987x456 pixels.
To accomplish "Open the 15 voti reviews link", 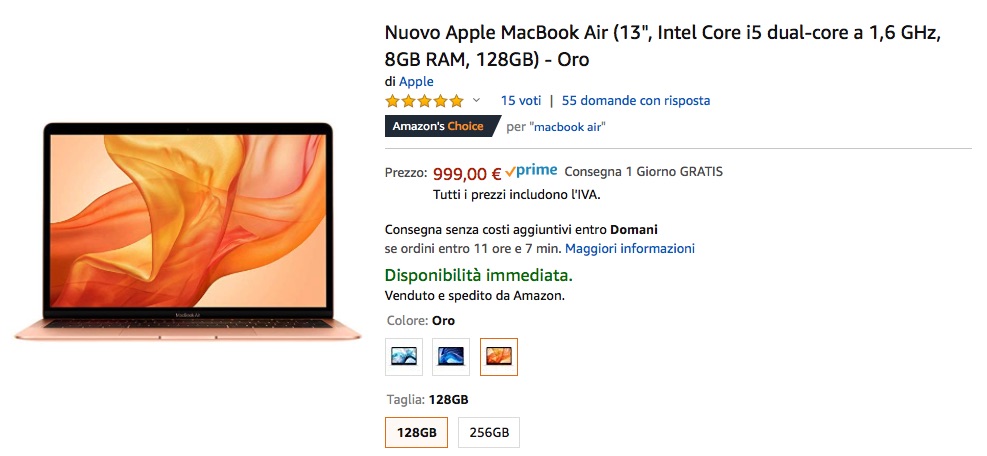I will [521, 101].
